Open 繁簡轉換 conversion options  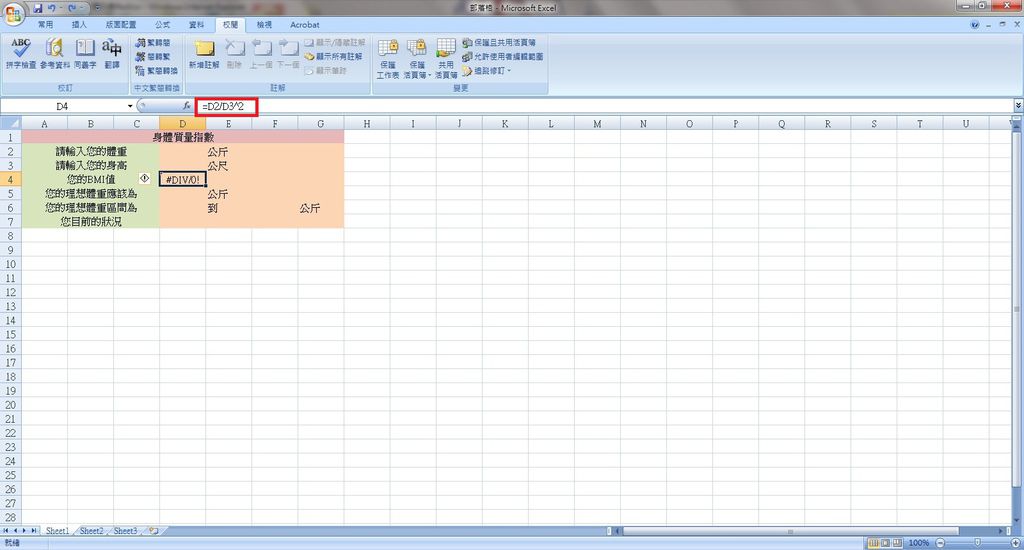point(157,71)
